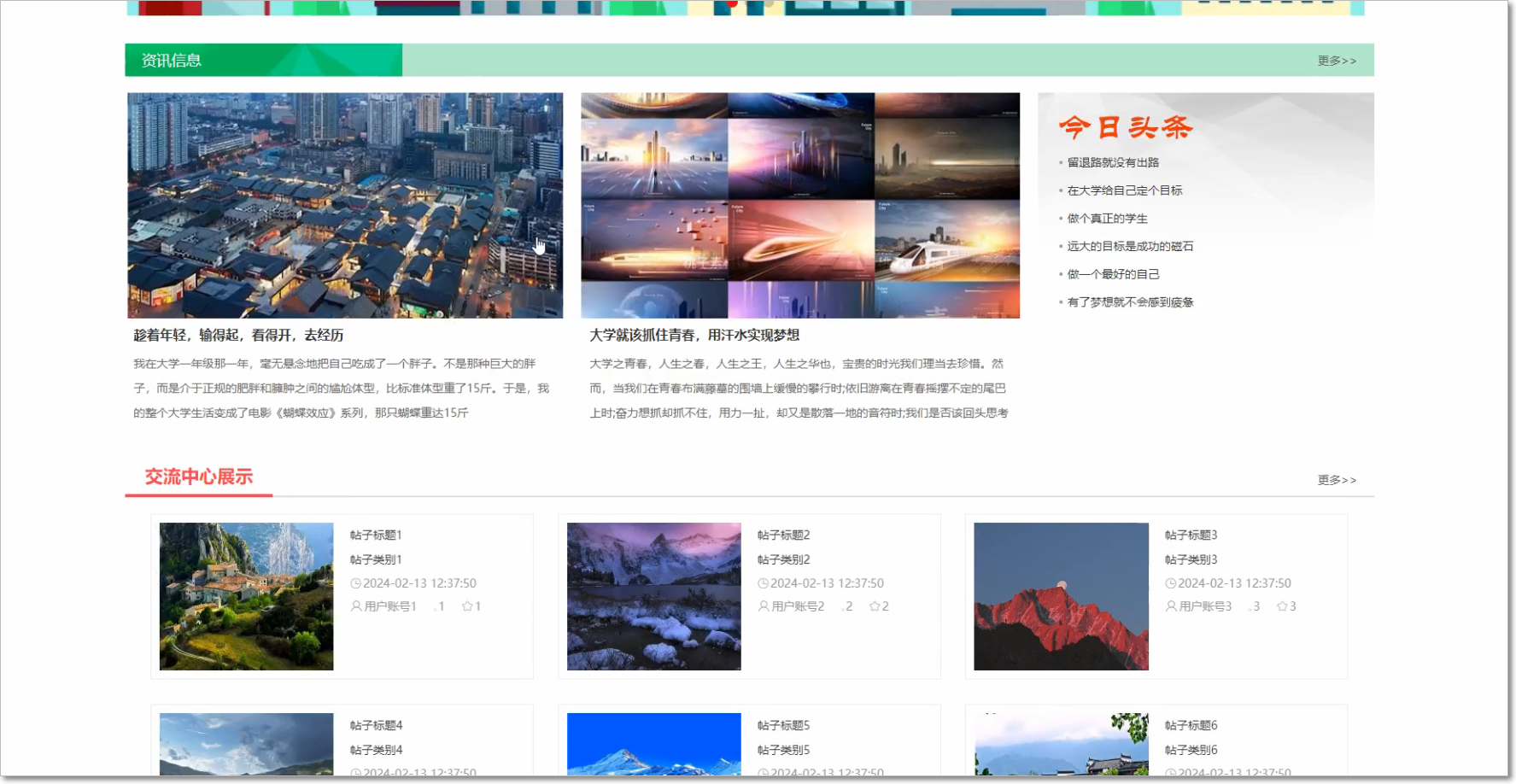Click the 今日头条 headline banner

[1126, 128]
